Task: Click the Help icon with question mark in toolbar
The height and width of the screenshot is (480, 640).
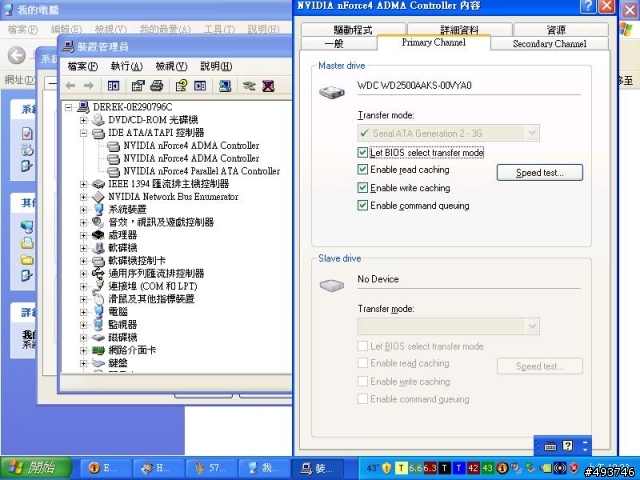Action: click(x=181, y=86)
